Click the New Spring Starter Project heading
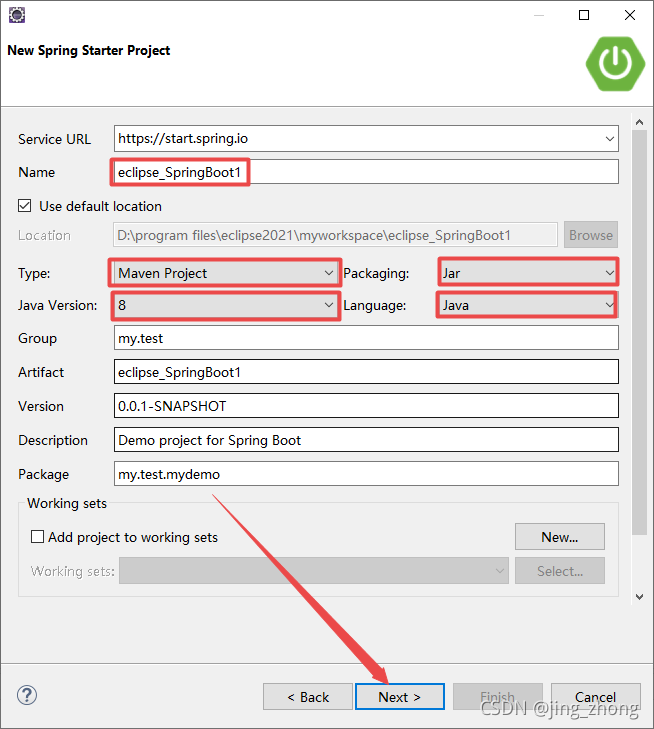Screen dimensions: 654x729 pos(89,50)
